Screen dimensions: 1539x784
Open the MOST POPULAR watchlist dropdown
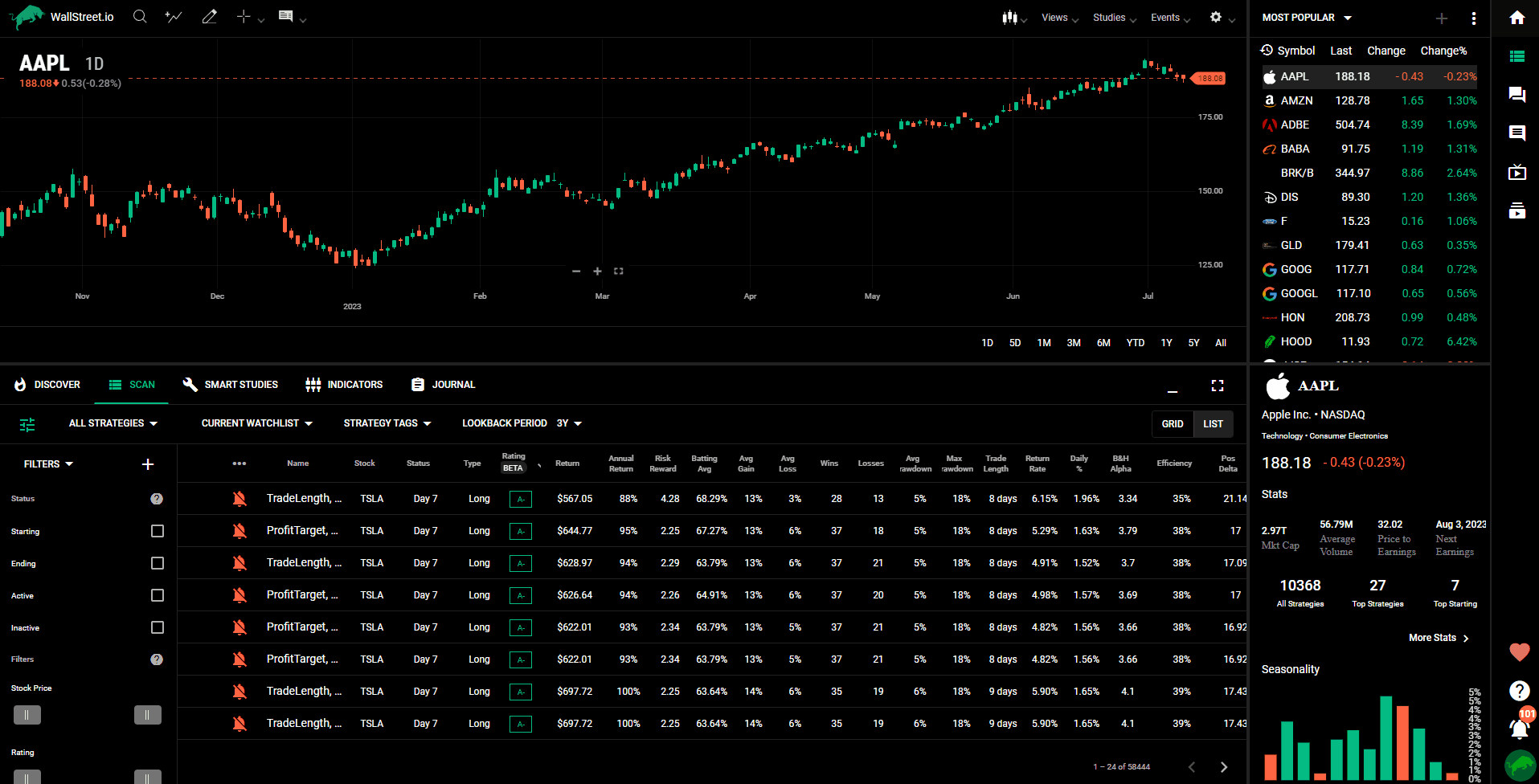coord(1308,18)
